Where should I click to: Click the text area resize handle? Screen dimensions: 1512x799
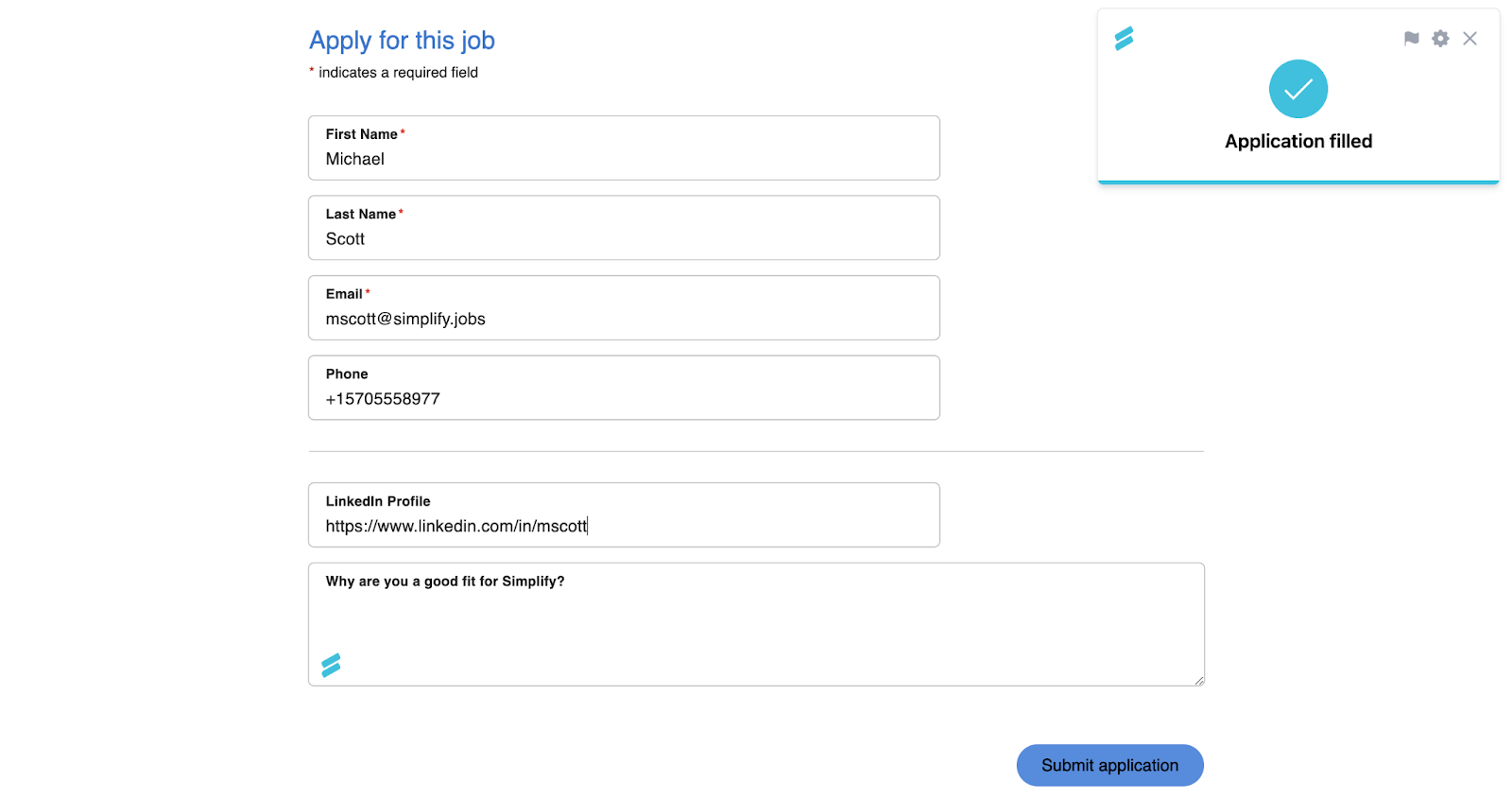(1198, 680)
